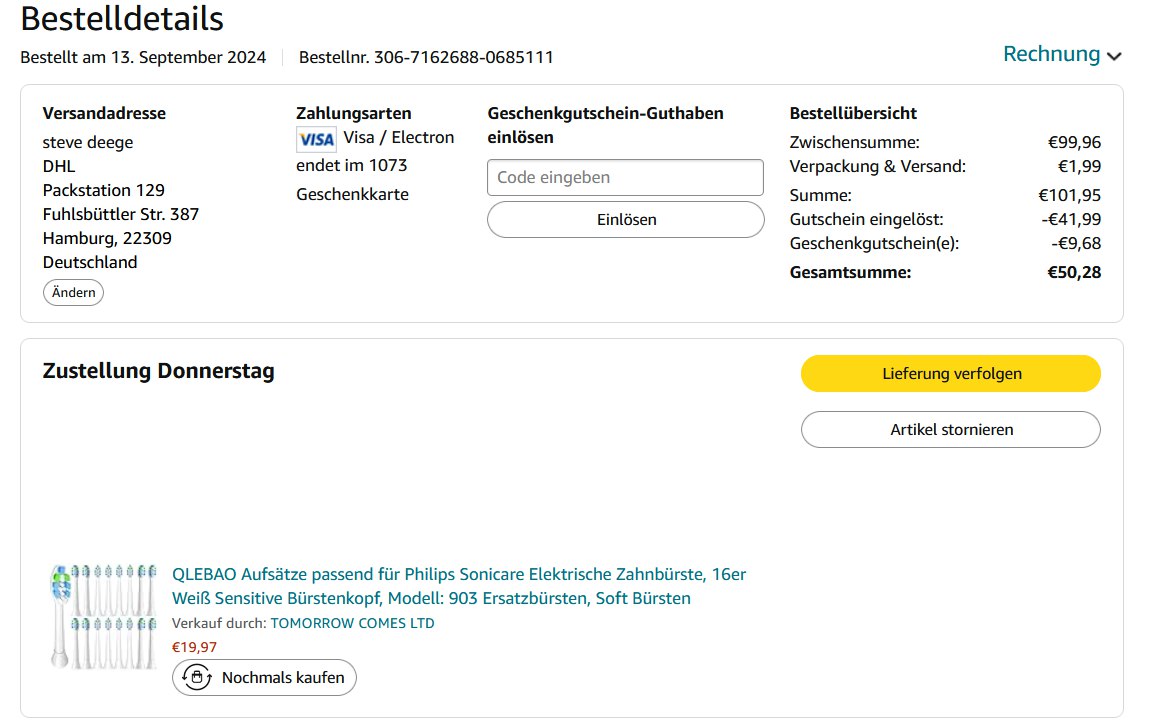
Task: Click the Geschenkkarte payment method text
Action: coord(352,194)
